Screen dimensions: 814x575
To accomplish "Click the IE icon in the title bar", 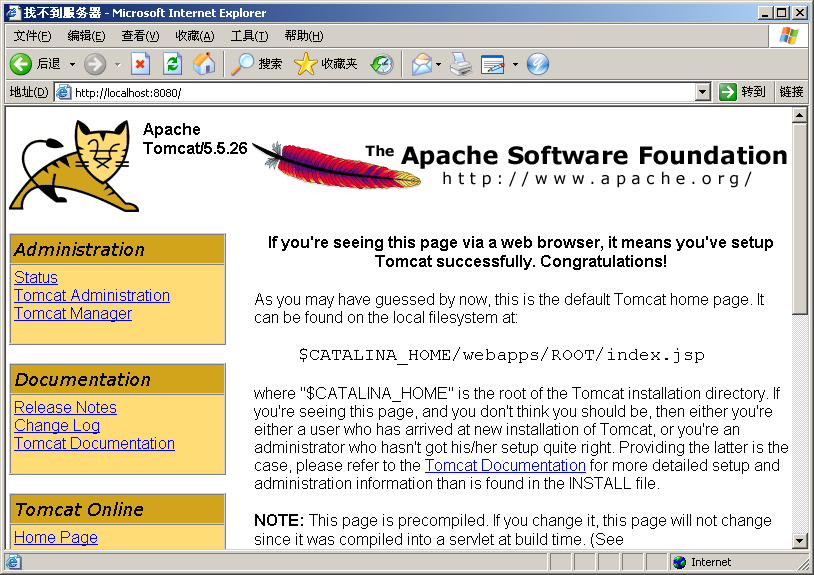I will (x=13, y=12).
